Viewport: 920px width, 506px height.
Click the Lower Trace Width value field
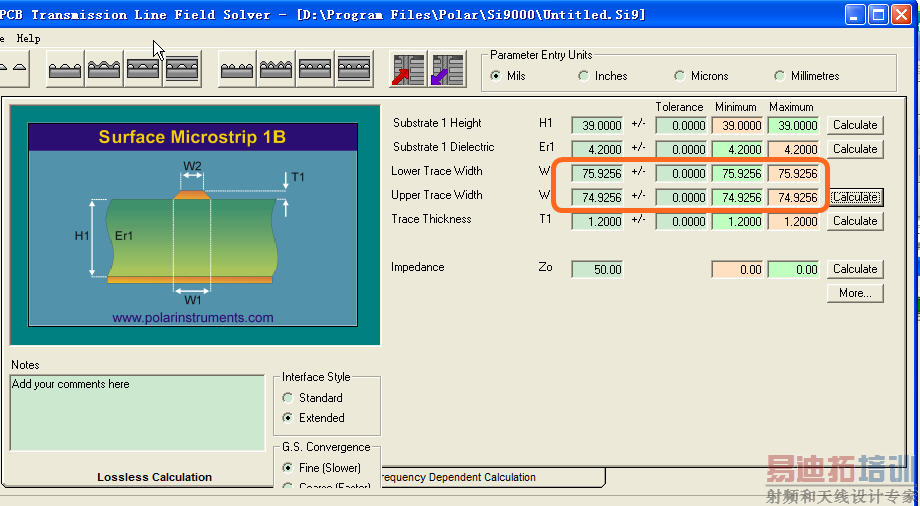597,174
